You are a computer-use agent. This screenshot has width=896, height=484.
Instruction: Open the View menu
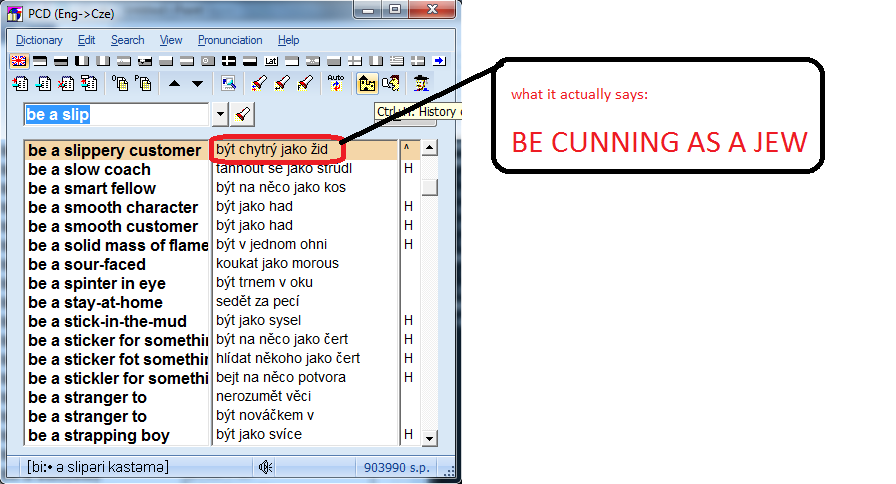click(x=171, y=40)
